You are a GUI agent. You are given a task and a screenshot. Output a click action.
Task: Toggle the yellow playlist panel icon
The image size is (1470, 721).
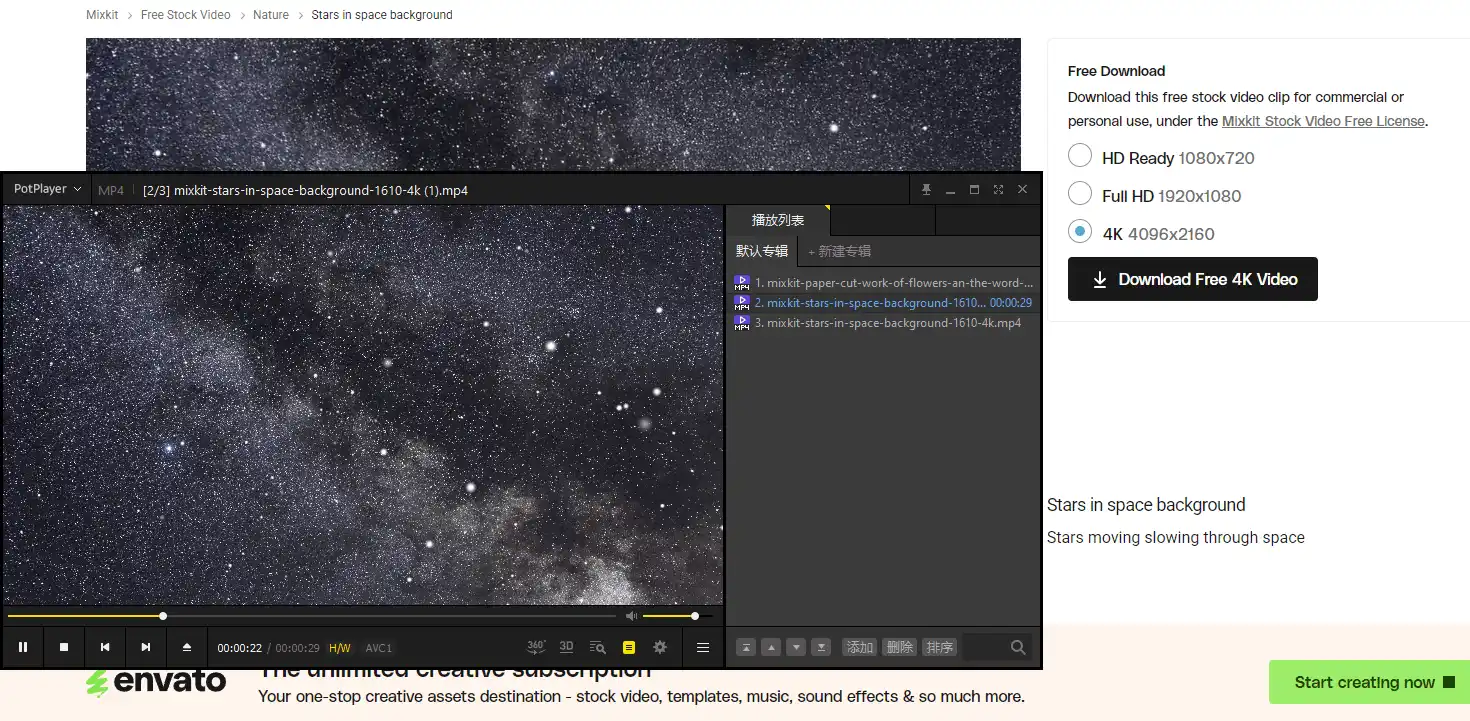(629, 647)
